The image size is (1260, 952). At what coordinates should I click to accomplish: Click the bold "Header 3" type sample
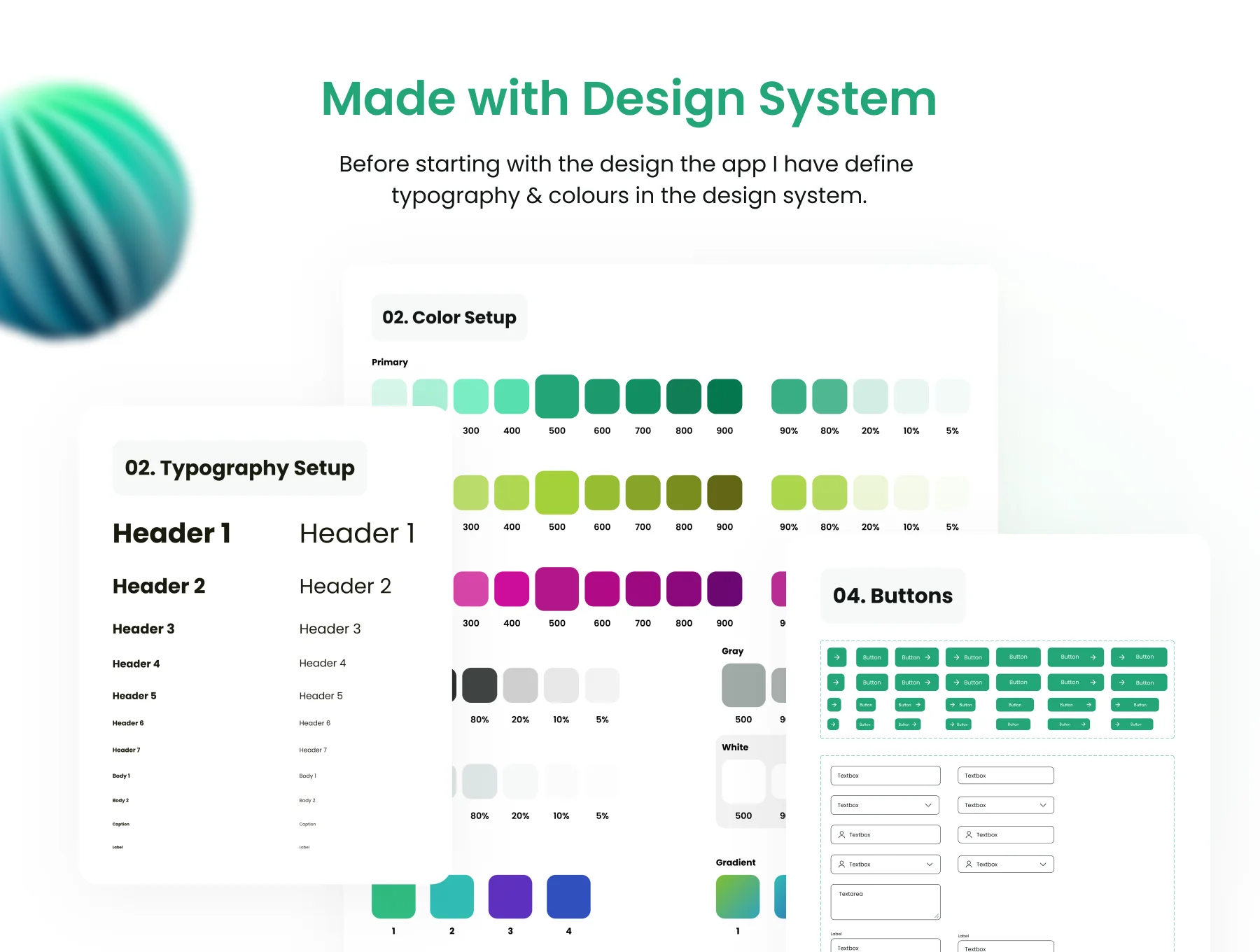coord(143,629)
